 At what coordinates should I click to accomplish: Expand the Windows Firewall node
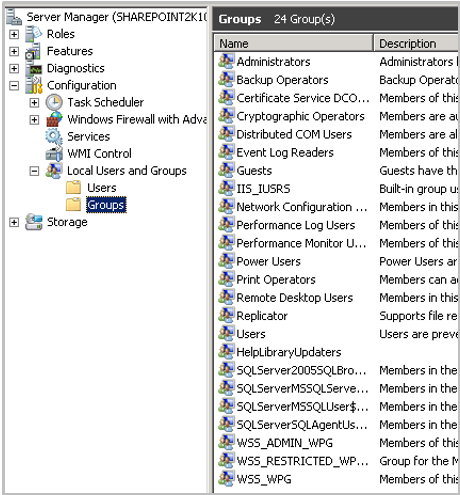[x=34, y=120]
